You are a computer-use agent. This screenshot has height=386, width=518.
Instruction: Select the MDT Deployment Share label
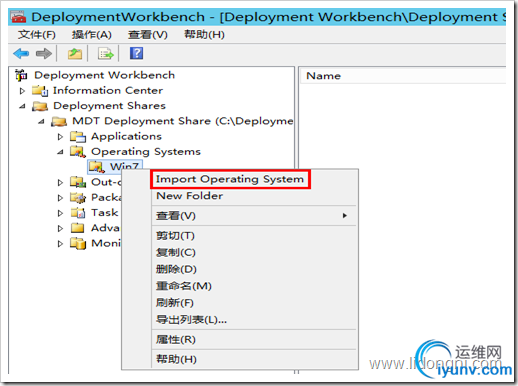[x=183, y=121]
